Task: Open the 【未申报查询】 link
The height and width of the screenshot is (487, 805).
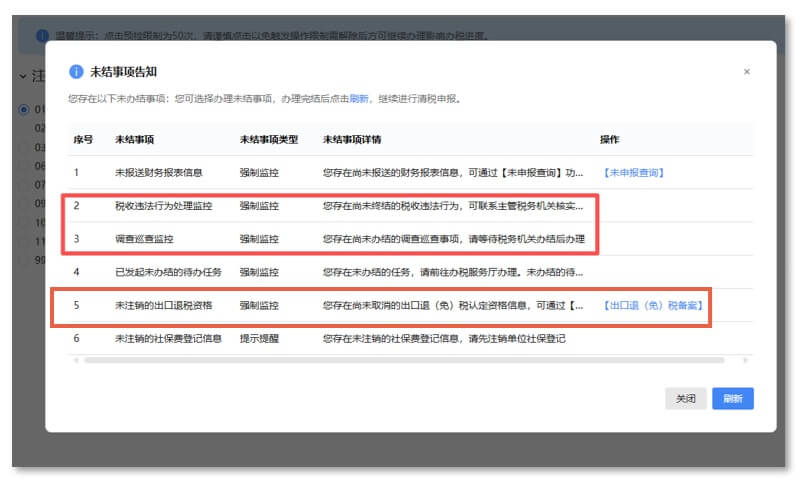Action: tap(634, 172)
